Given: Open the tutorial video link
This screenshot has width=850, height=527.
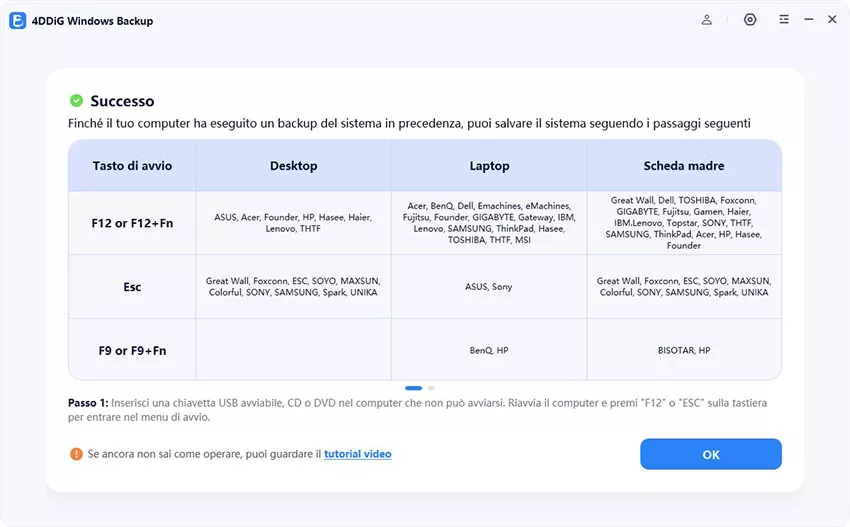Looking at the screenshot, I should 357,454.
